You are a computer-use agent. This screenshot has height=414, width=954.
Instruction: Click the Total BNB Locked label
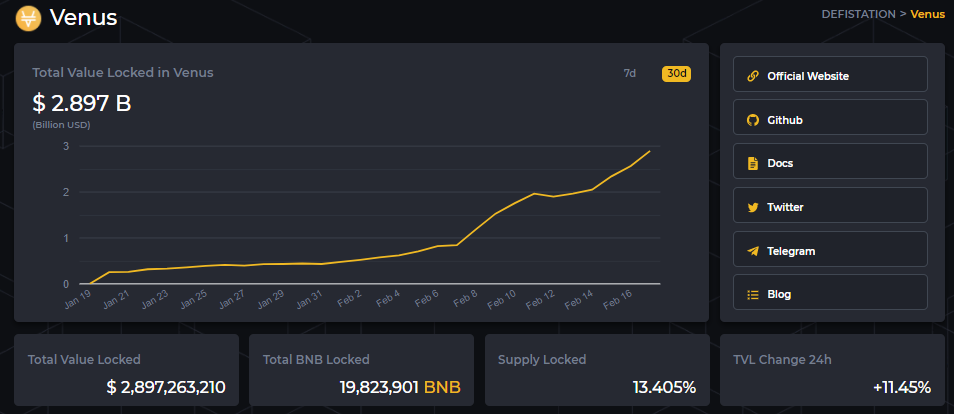tap(316, 360)
